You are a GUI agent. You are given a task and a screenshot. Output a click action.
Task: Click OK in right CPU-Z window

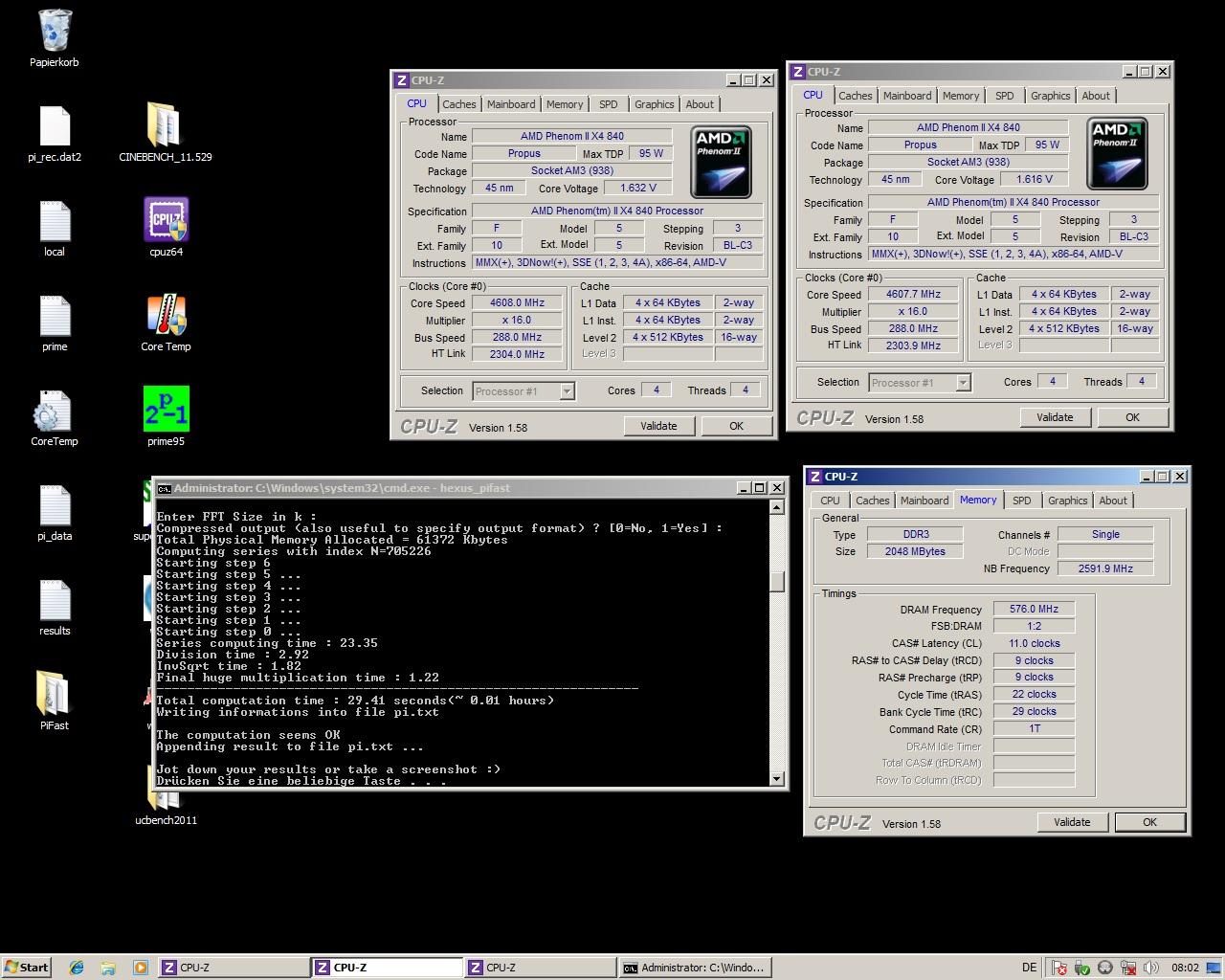[x=1132, y=417]
